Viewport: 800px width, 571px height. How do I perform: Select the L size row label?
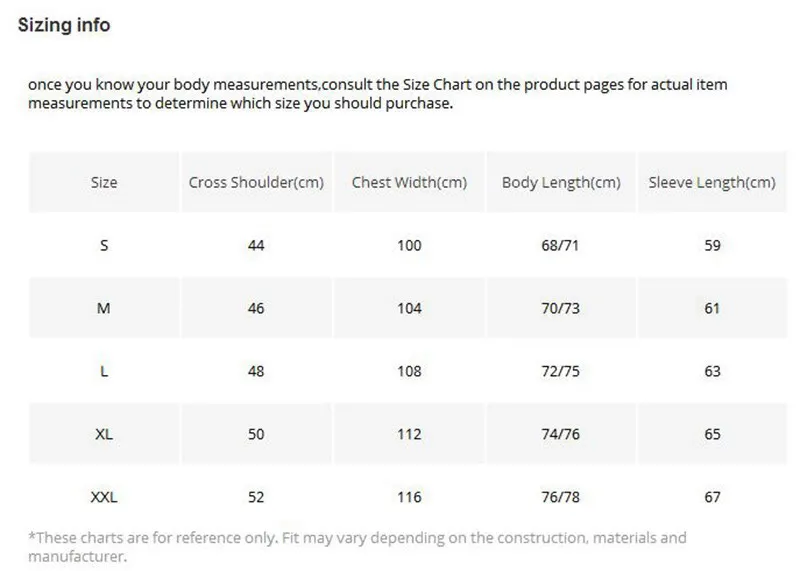tap(104, 371)
